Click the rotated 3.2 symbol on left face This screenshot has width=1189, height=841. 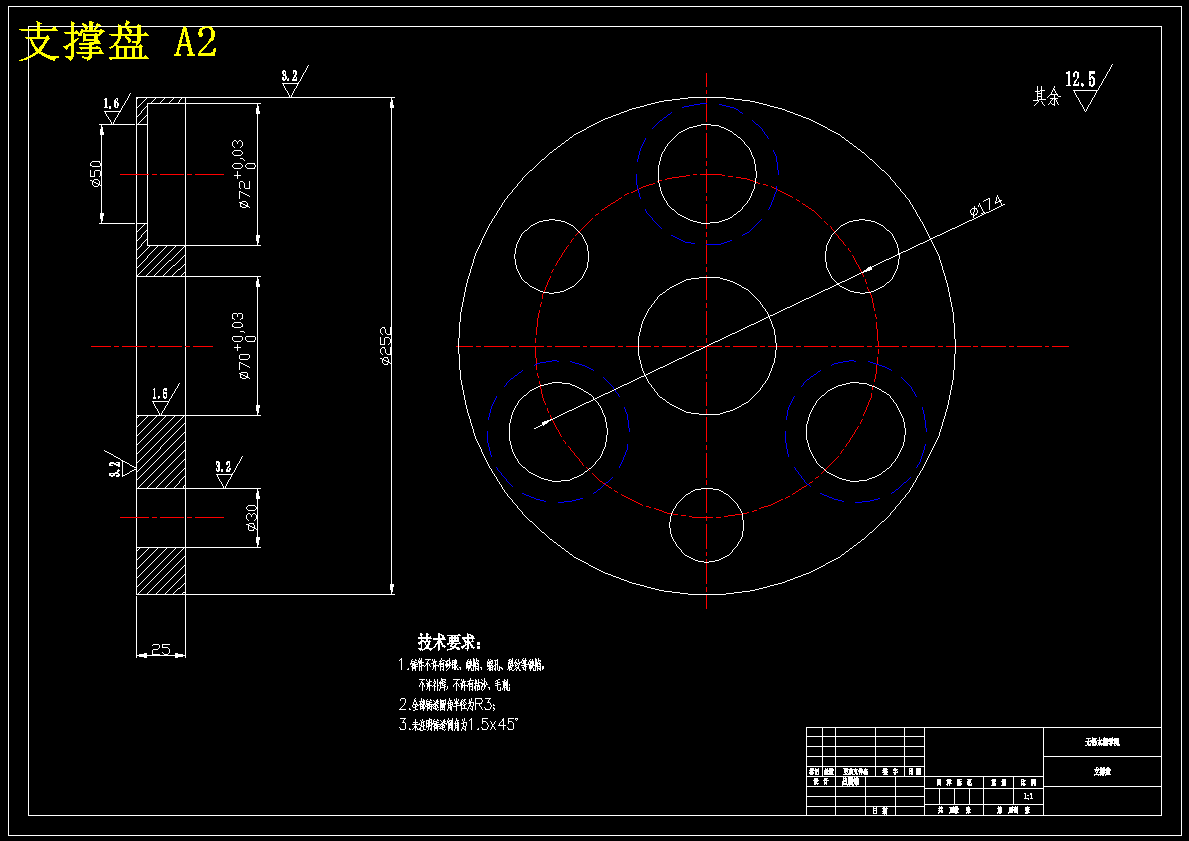123,466
